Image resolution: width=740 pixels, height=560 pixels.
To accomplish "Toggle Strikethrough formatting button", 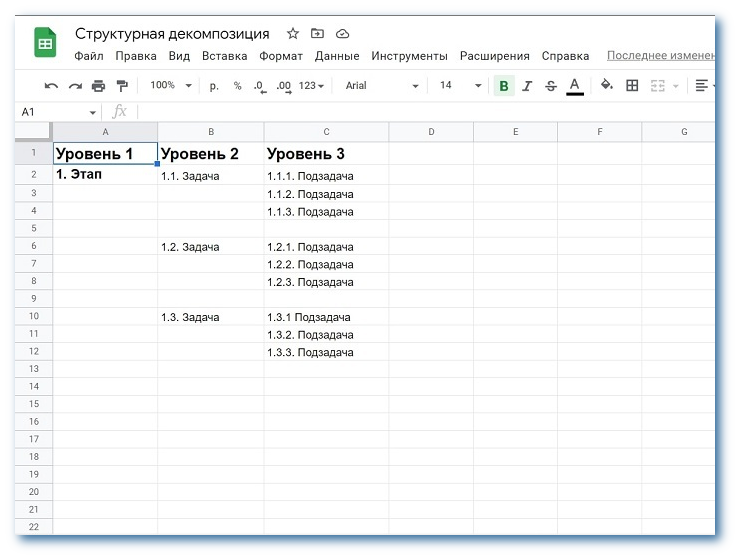I will tap(551, 86).
